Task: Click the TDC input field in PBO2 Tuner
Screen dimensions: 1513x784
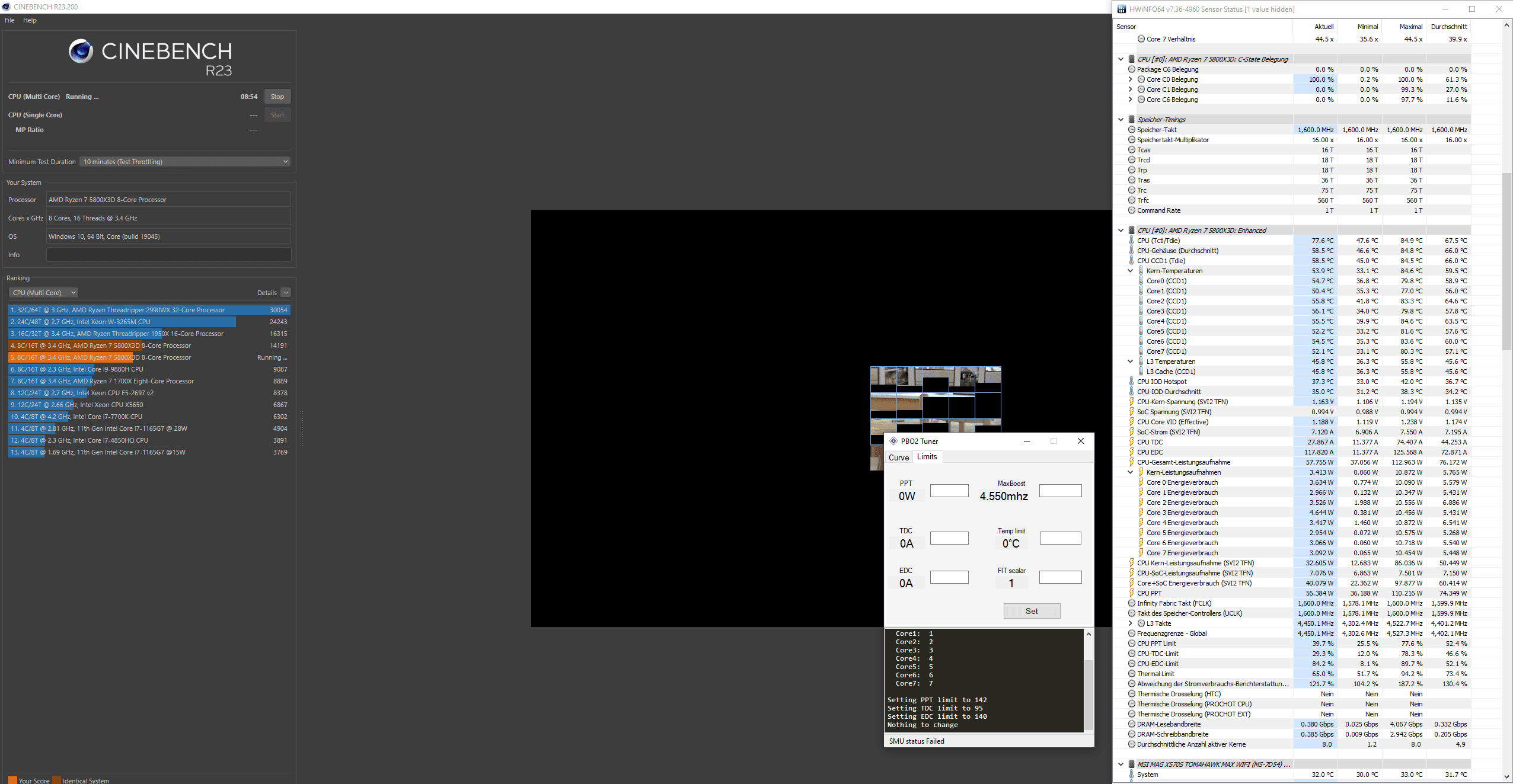Action: (x=949, y=538)
